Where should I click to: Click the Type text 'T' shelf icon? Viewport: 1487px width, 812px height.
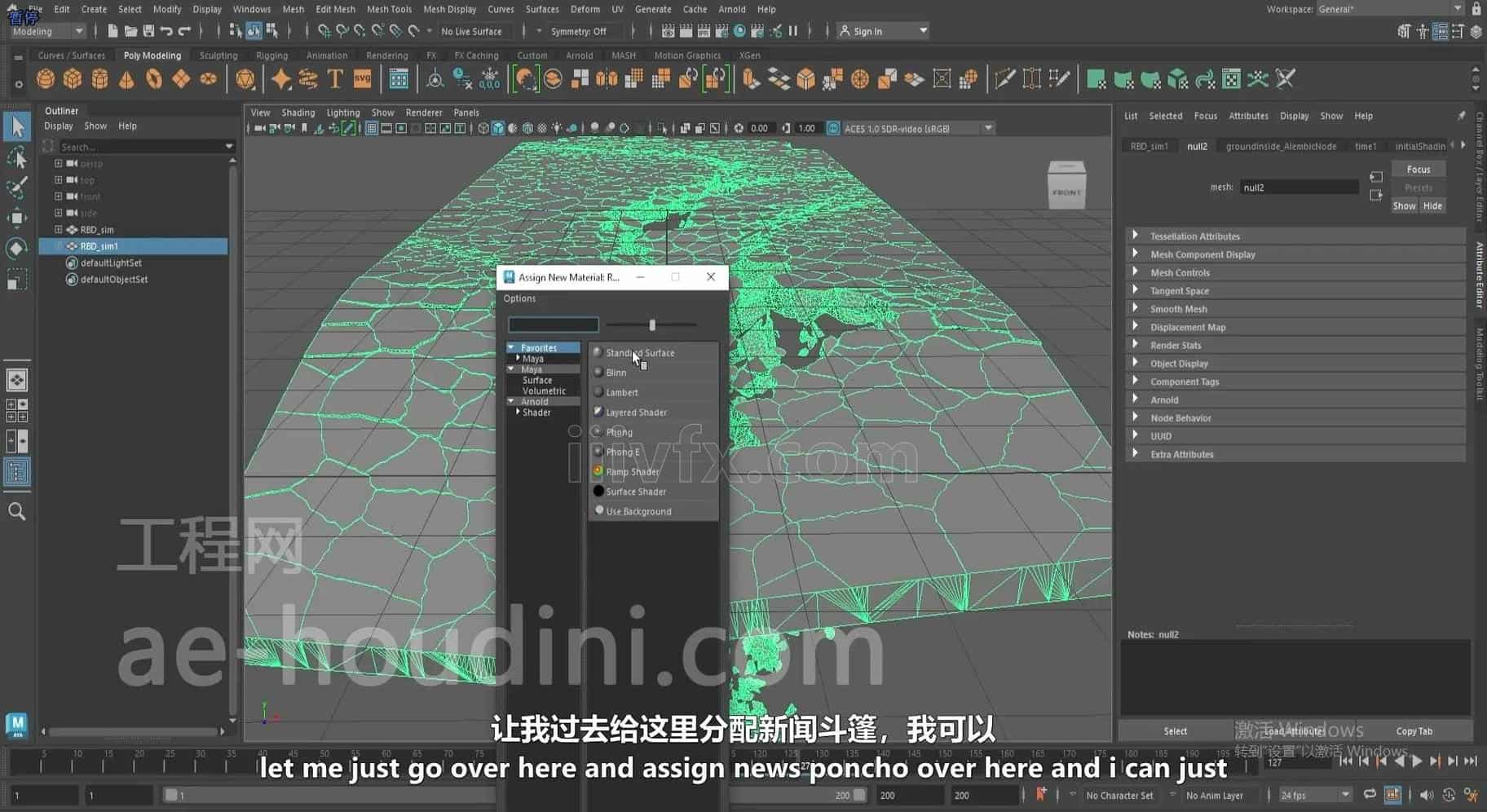pos(335,79)
